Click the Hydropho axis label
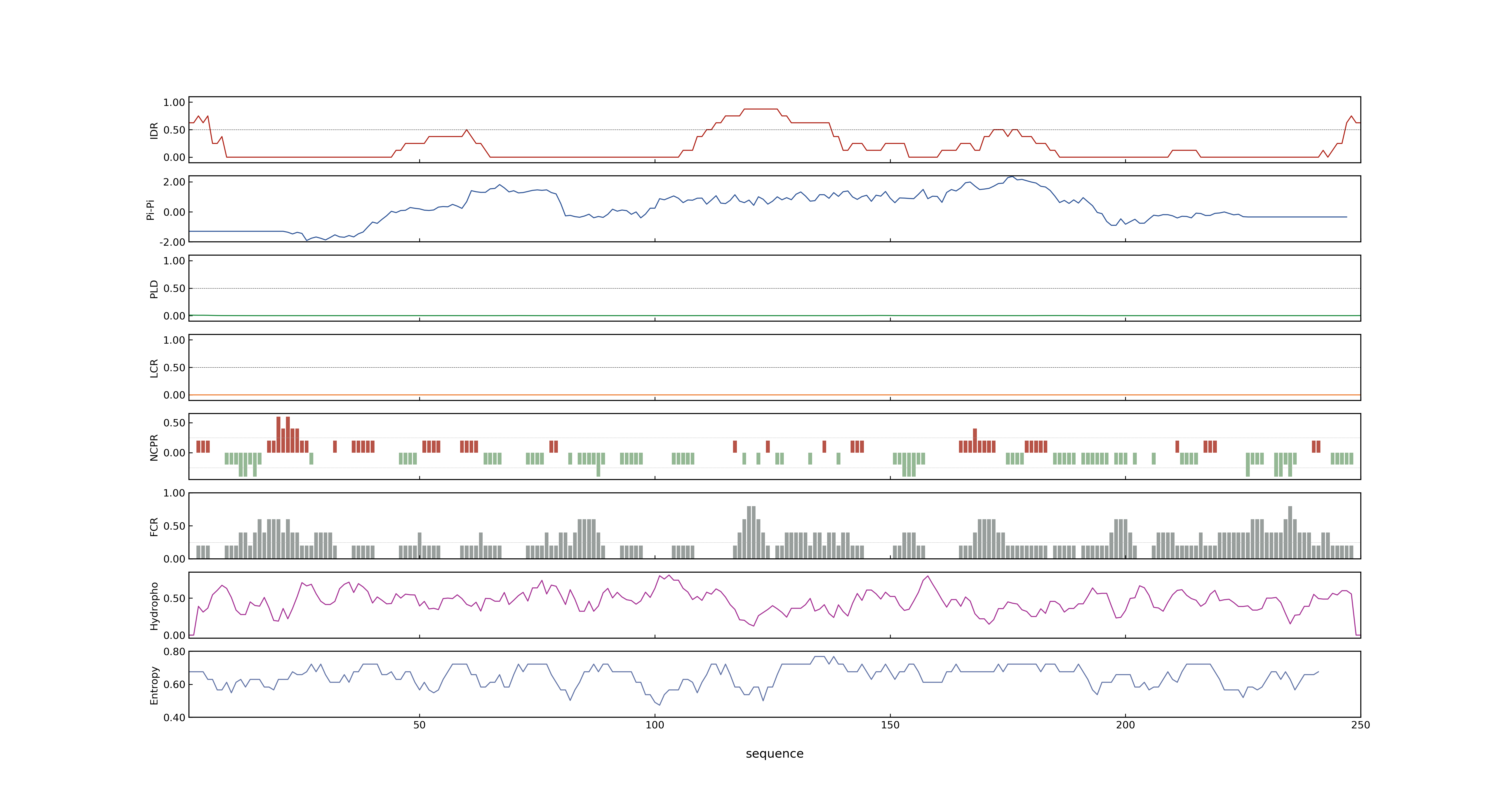 pyautogui.click(x=154, y=606)
